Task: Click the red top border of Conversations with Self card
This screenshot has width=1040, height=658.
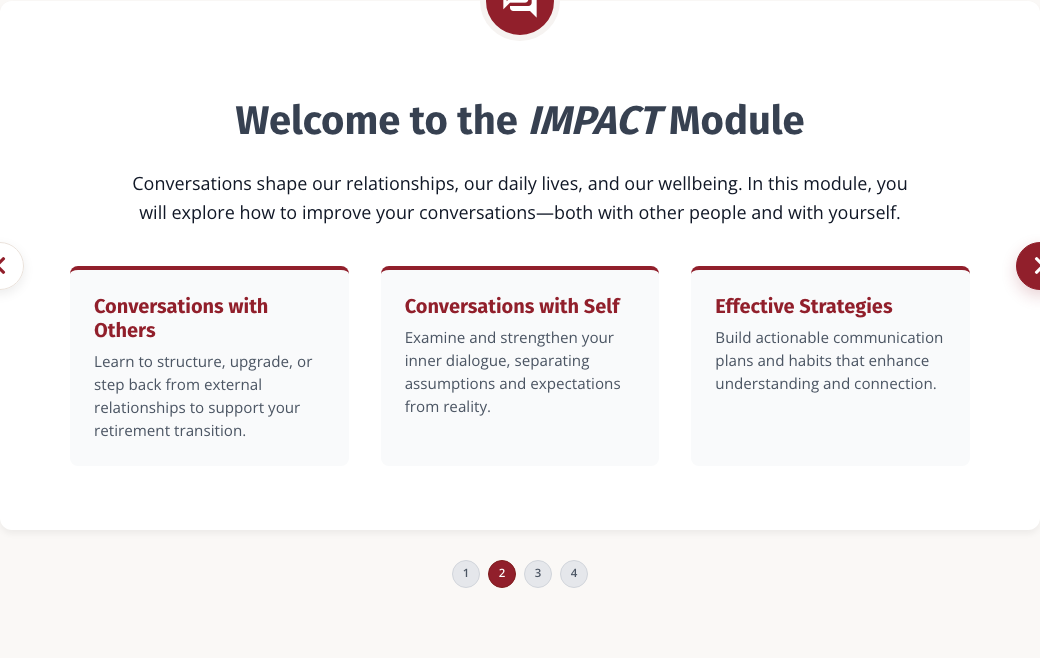Action: pyautogui.click(x=520, y=268)
